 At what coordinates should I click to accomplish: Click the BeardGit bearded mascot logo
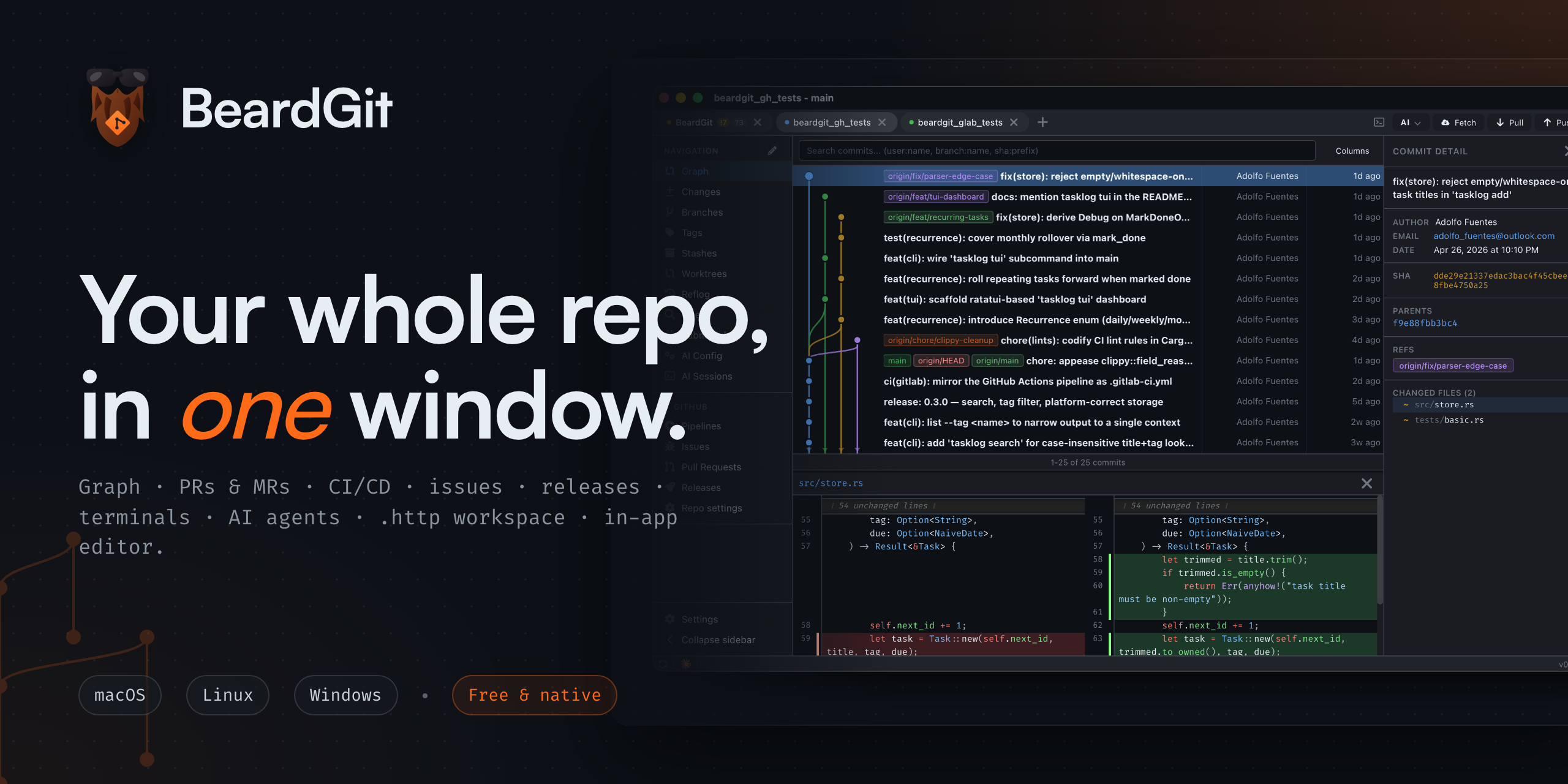(x=118, y=107)
